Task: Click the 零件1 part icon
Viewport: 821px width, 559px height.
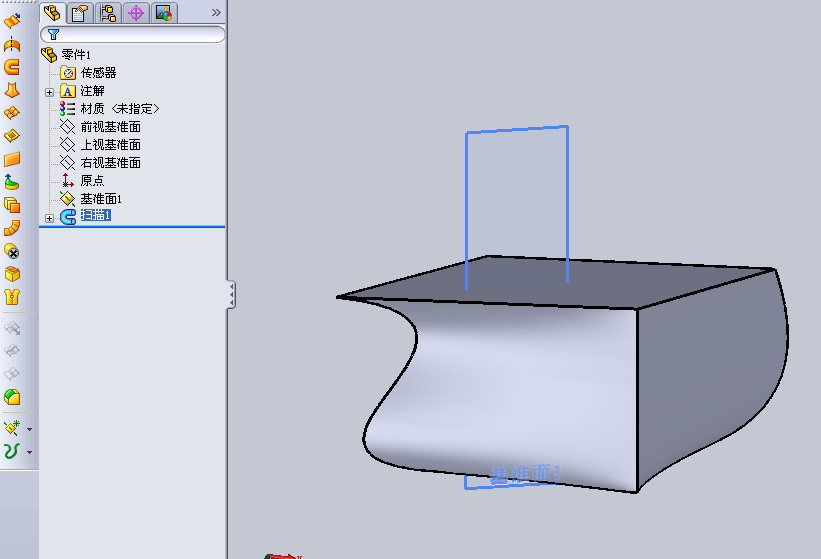Action: pos(49,54)
